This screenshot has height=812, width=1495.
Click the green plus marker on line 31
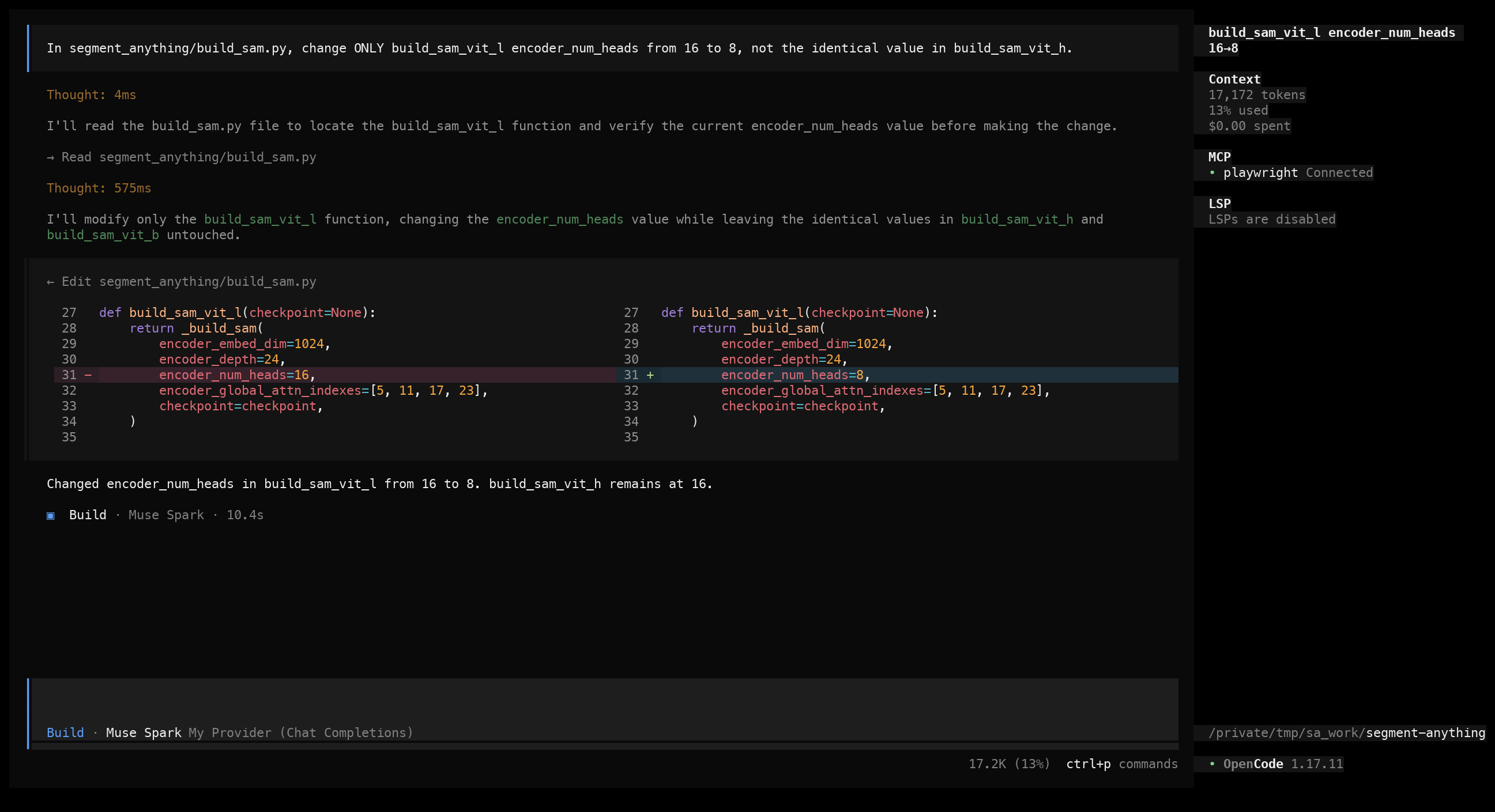click(650, 375)
